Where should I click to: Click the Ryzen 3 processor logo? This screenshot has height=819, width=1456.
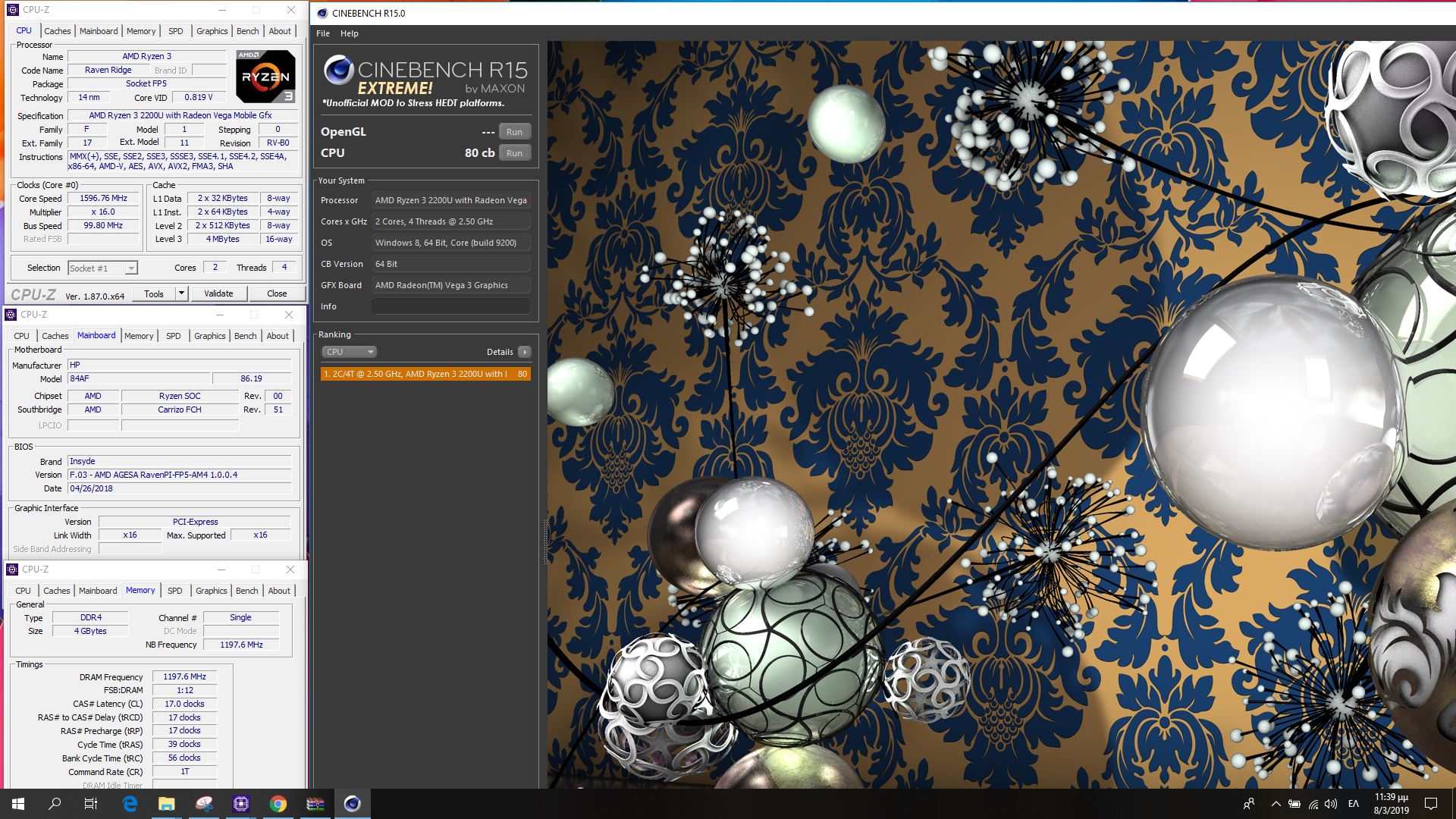pos(265,76)
